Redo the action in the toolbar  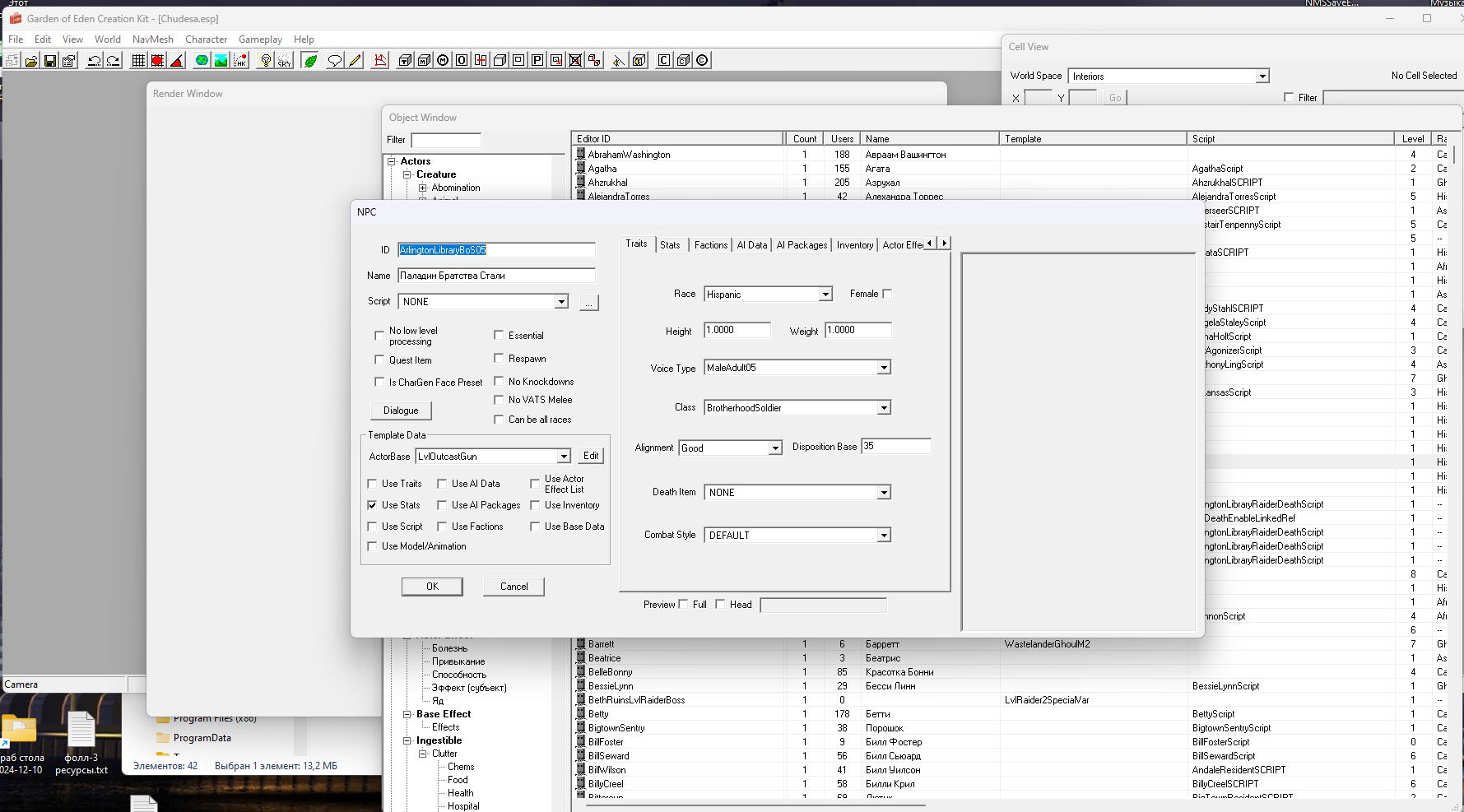[x=114, y=60]
